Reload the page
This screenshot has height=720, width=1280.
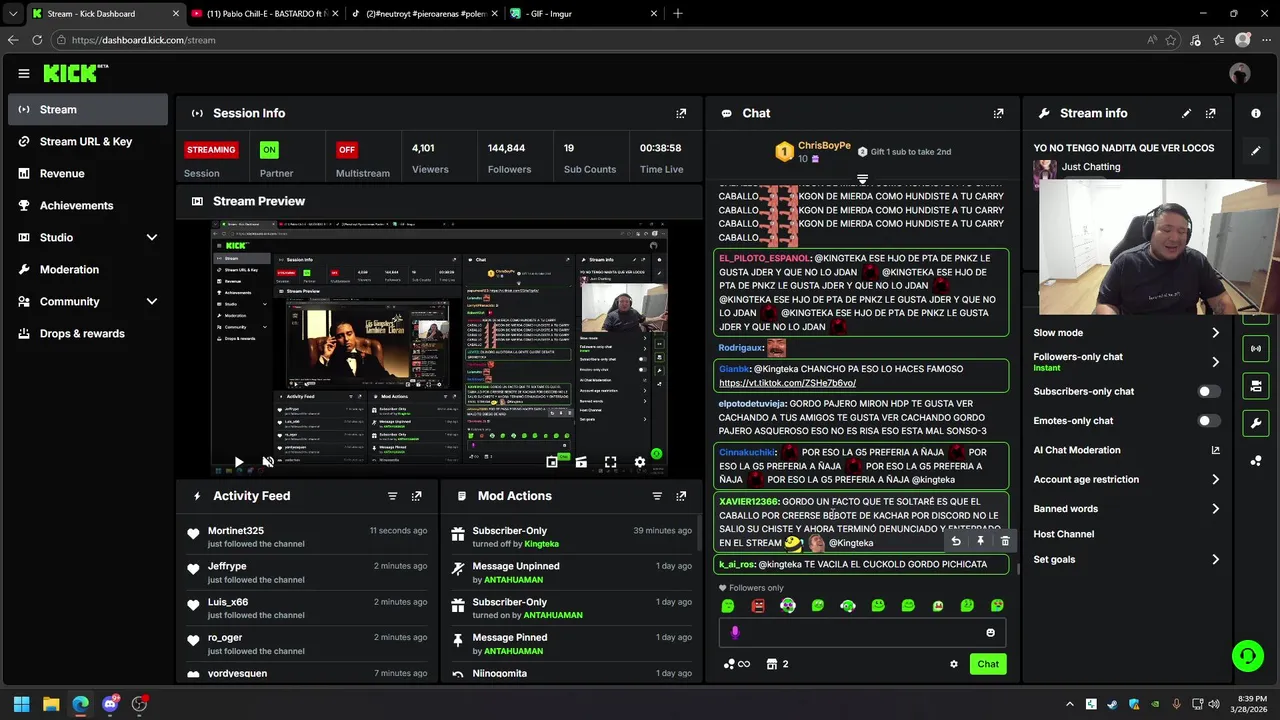click(x=37, y=40)
